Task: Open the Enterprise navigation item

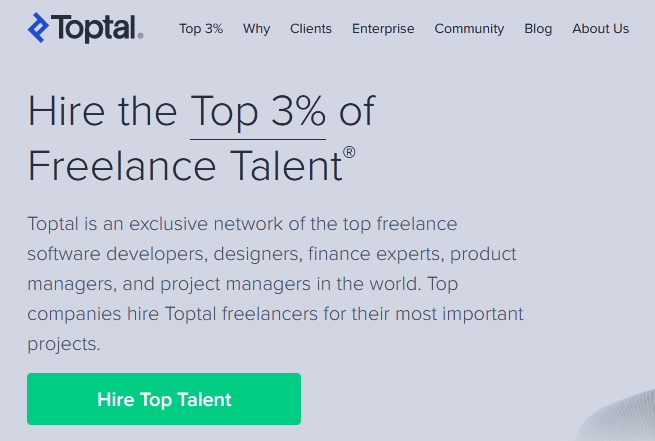Action: point(383,29)
